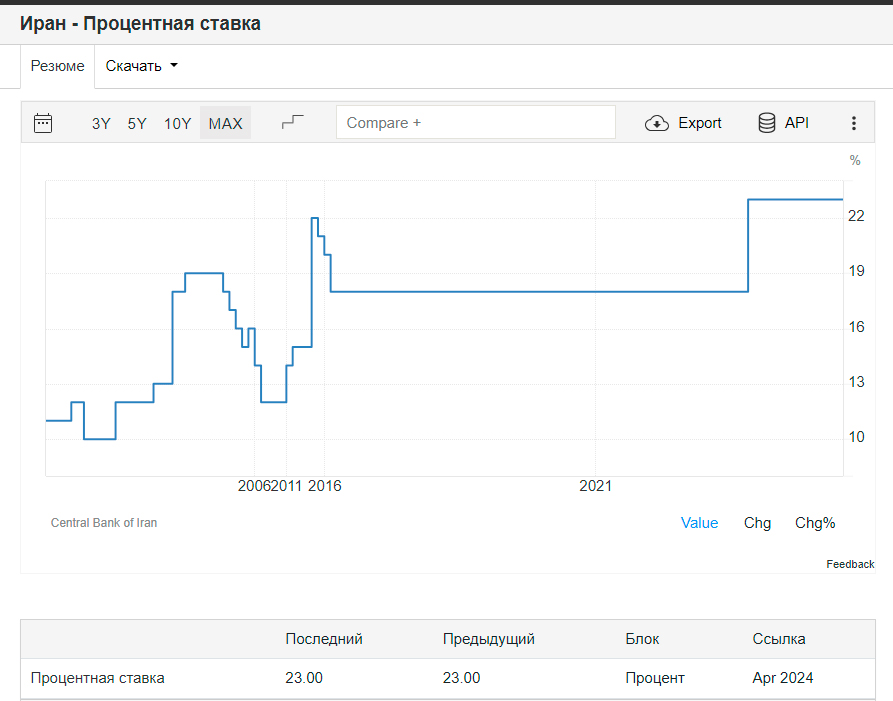Click the Export cloud download icon
Image resolution: width=893 pixels, height=701 pixels.
pos(657,123)
